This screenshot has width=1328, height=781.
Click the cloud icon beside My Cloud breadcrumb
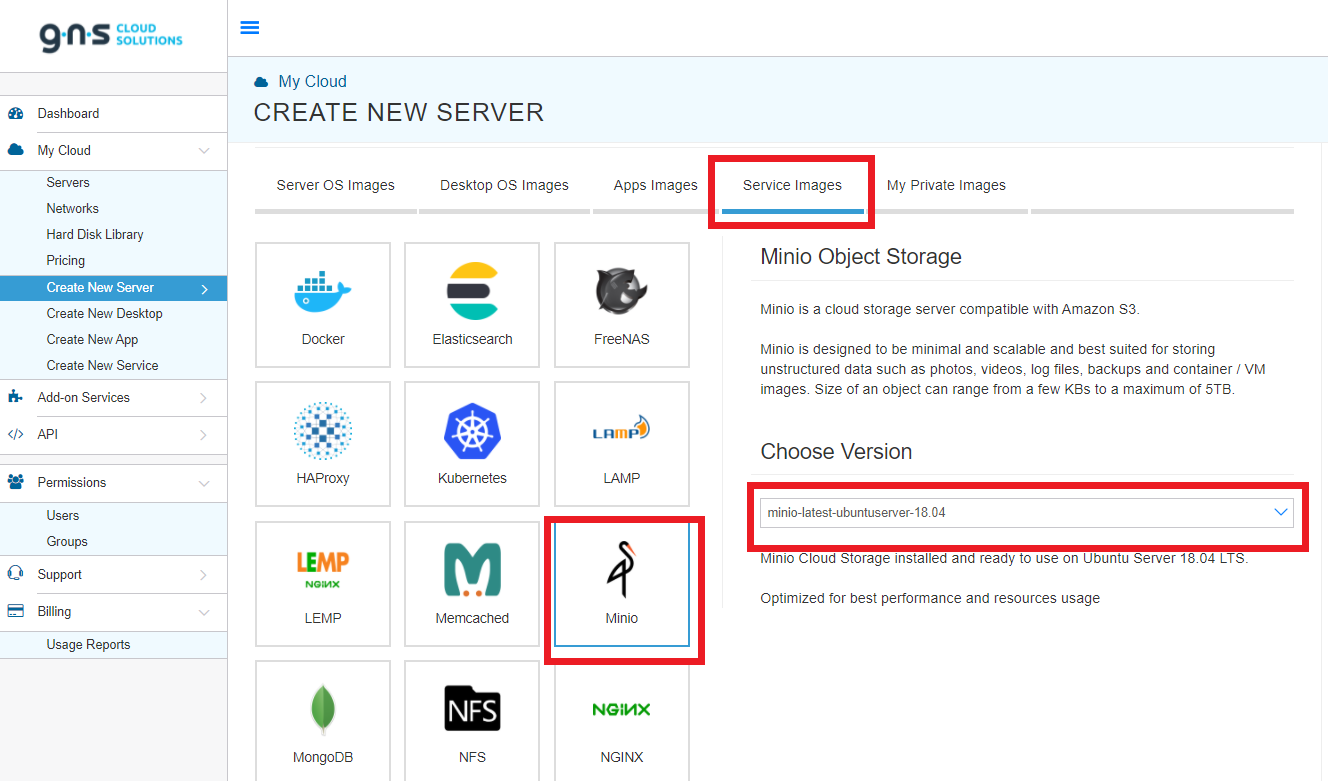click(x=261, y=82)
